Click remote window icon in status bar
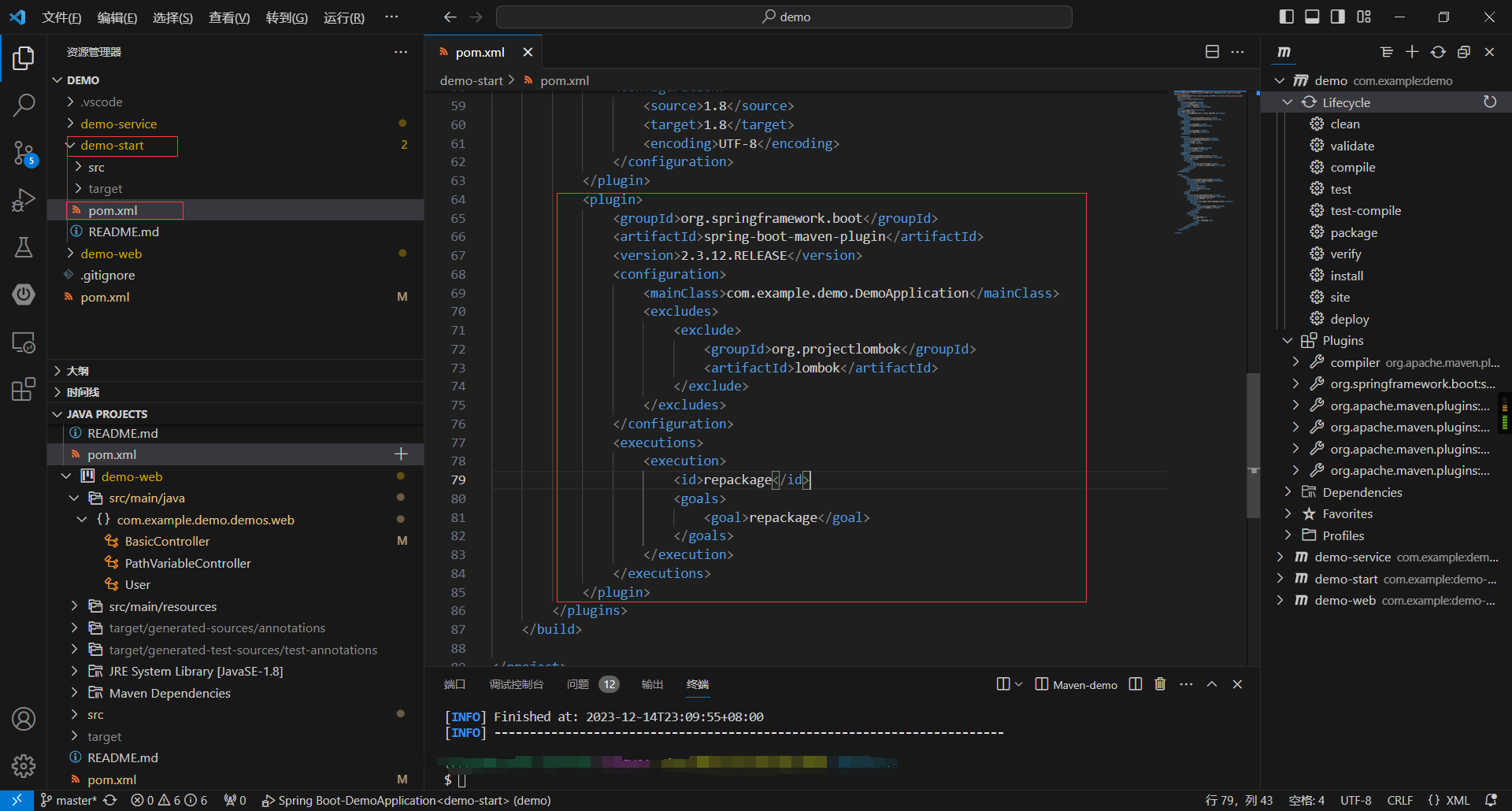The width and height of the screenshot is (1512, 811). click(x=17, y=800)
